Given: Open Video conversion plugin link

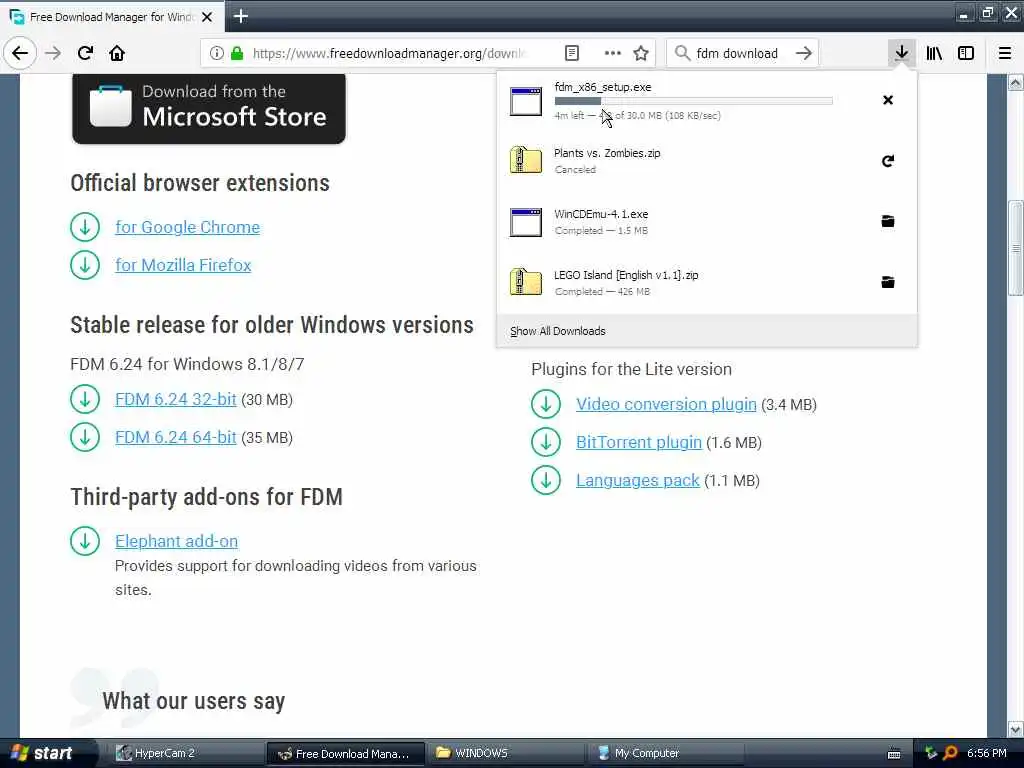Looking at the screenshot, I should click(666, 404).
